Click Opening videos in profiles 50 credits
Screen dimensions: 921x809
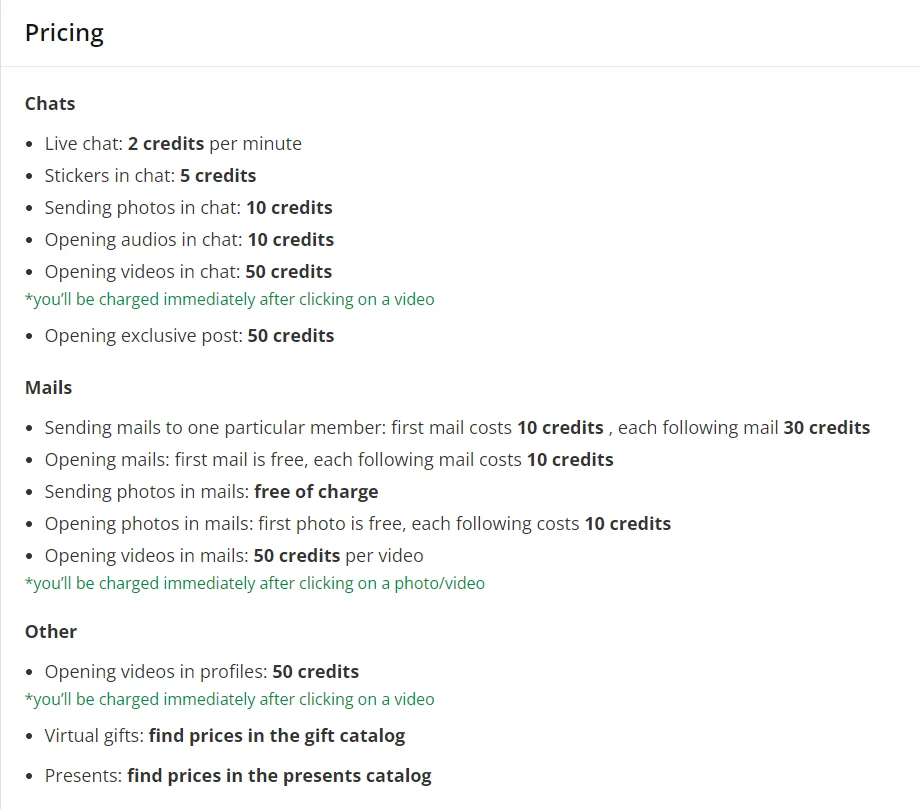pos(202,671)
